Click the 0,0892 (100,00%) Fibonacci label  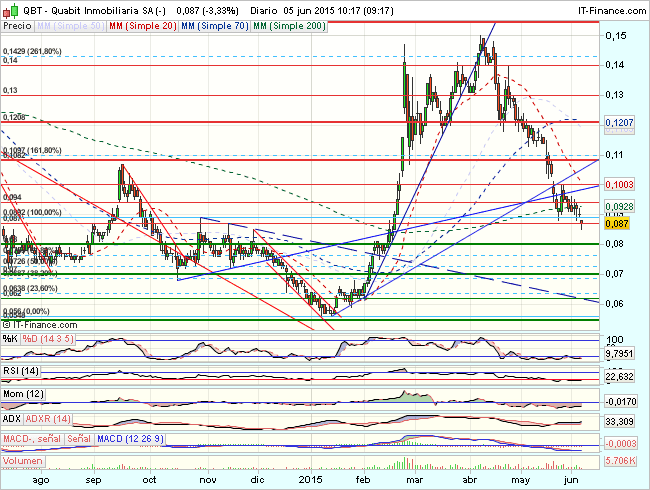click(32, 212)
